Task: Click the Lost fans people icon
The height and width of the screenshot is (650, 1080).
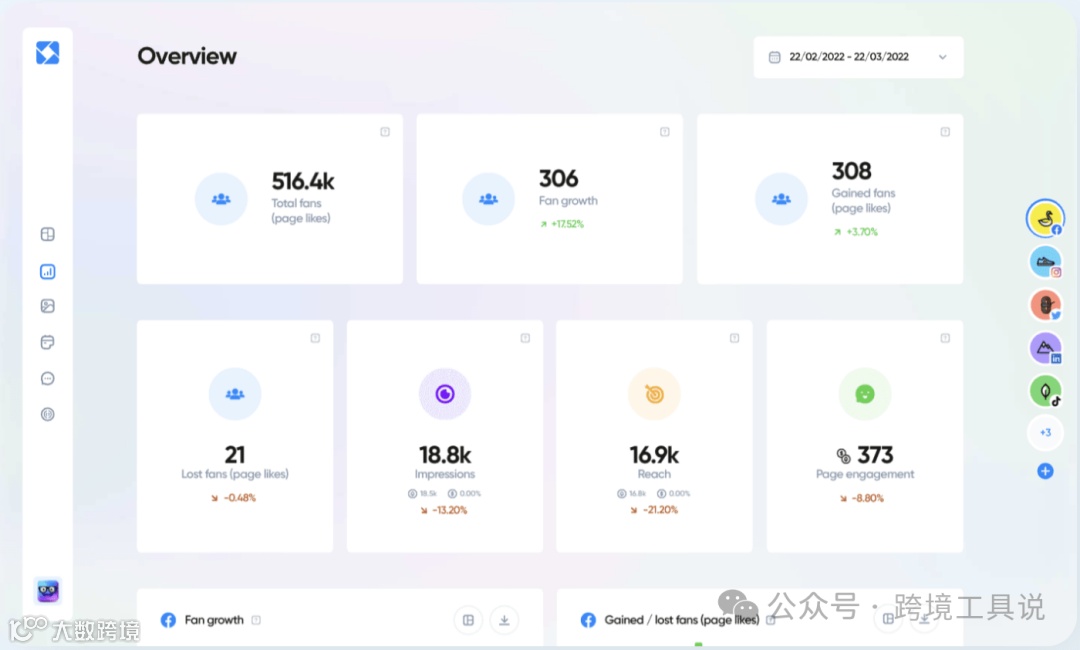Action: point(235,394)
